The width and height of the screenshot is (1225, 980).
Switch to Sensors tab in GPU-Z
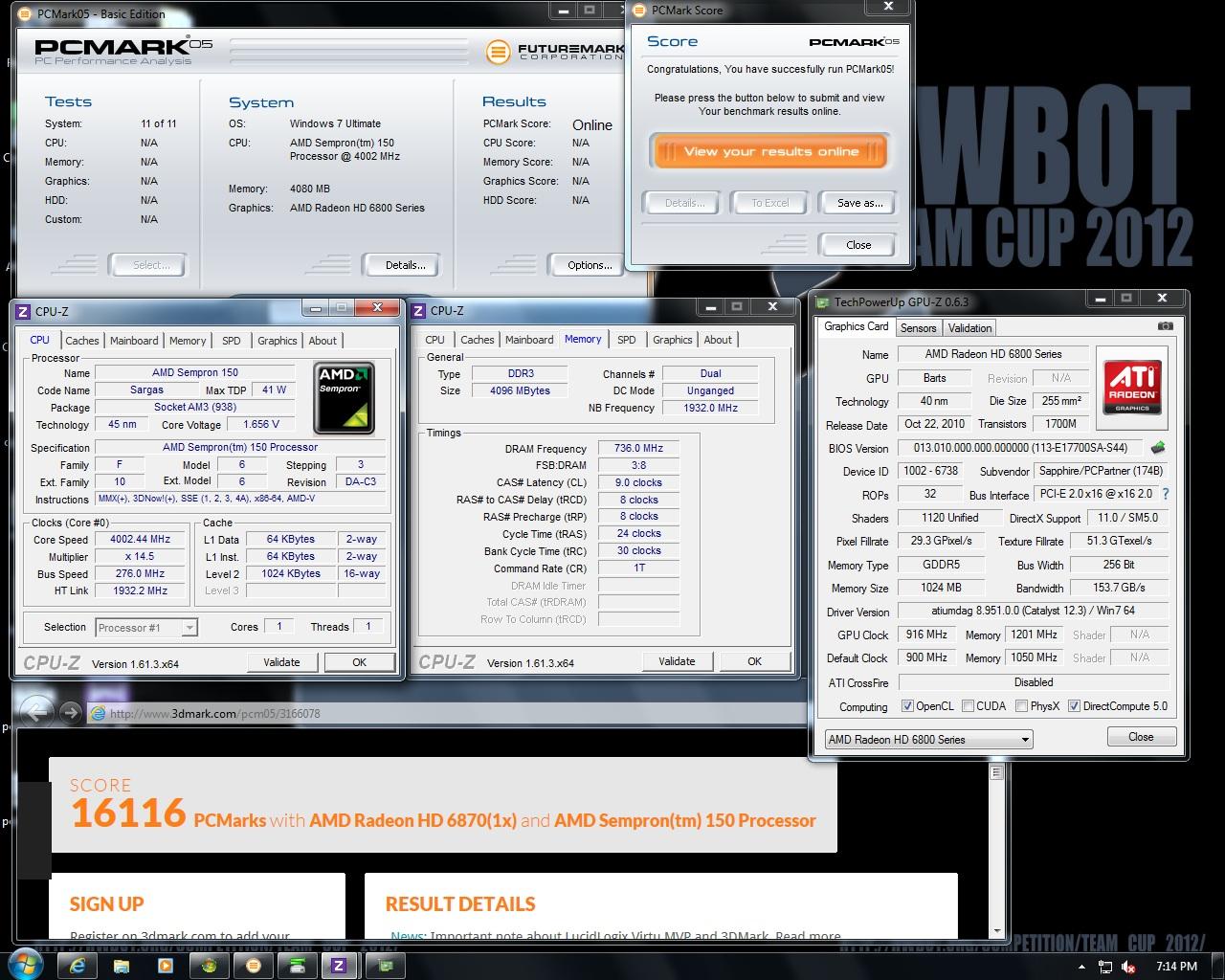pyautogui.click(x=918, y=327)
